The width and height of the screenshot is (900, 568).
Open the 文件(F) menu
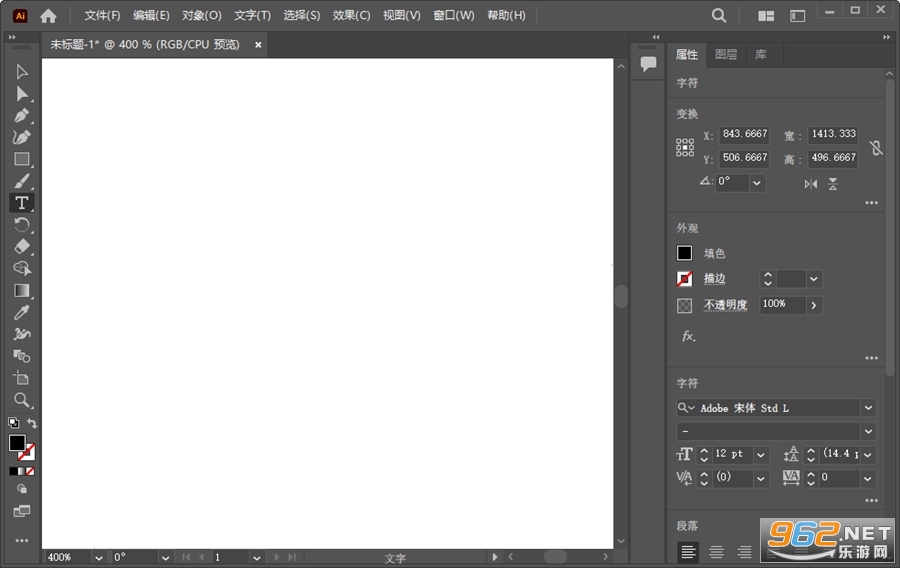point(102,15)
